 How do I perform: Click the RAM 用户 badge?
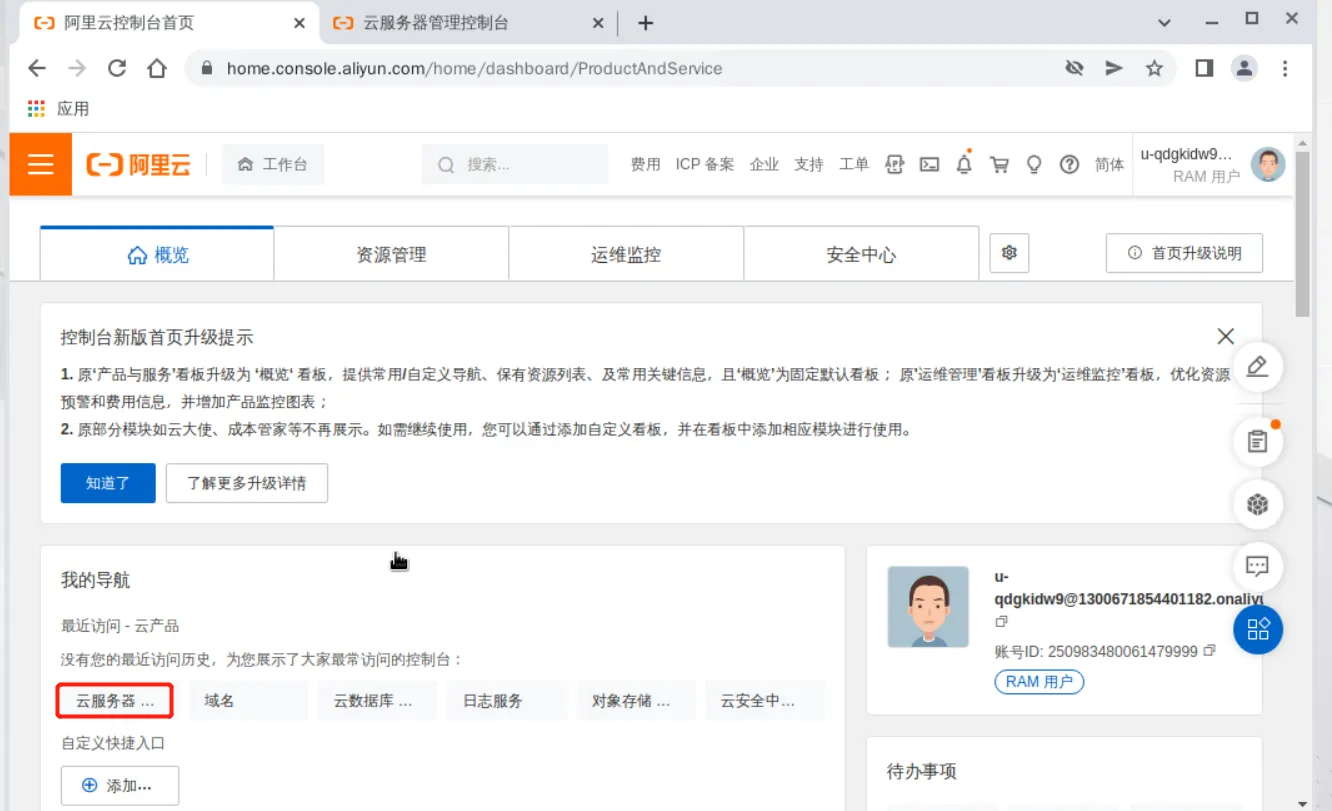pos(1039,681)
